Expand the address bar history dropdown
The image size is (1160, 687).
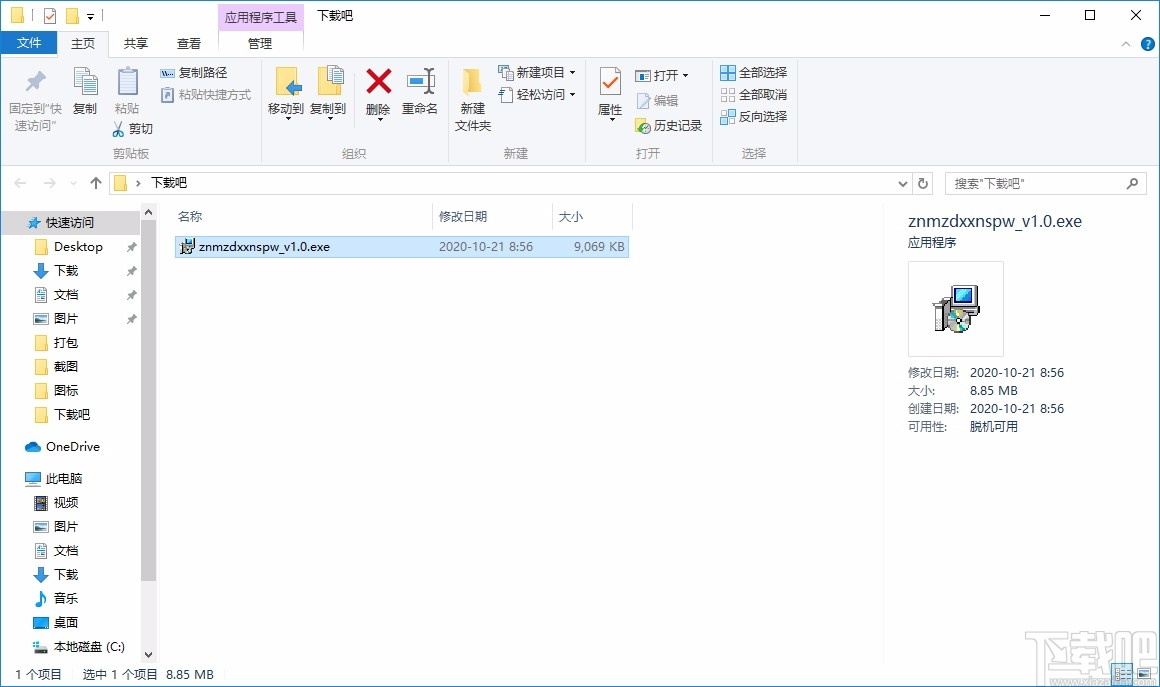click(x=902, y=183)
